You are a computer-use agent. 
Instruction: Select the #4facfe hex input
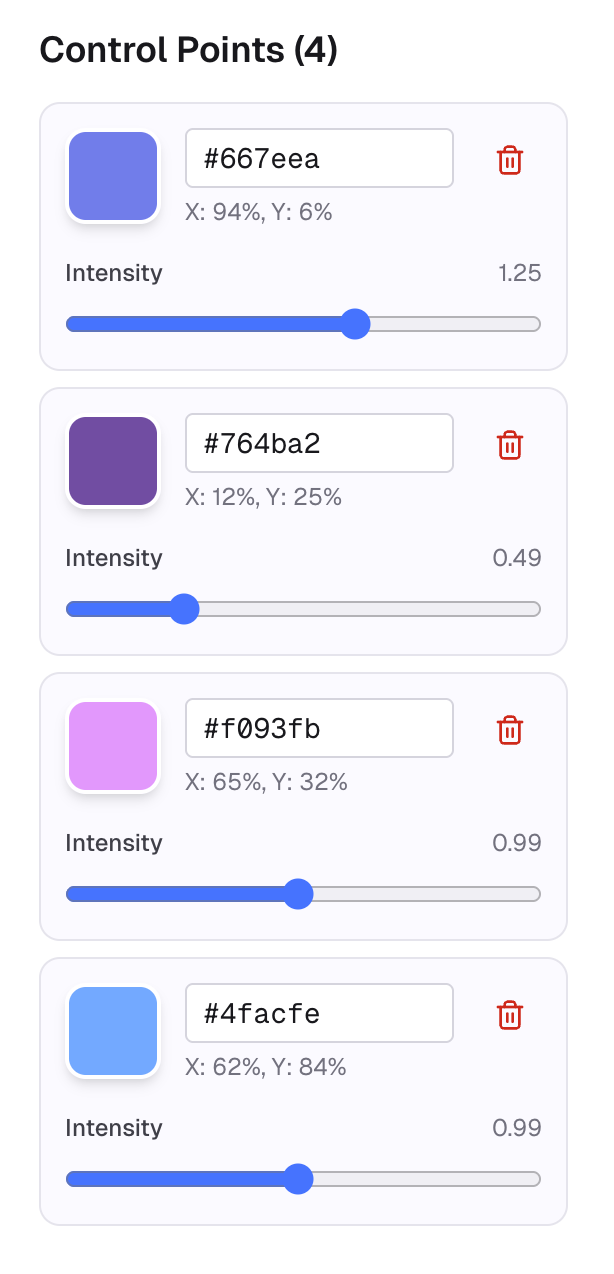319,1013
